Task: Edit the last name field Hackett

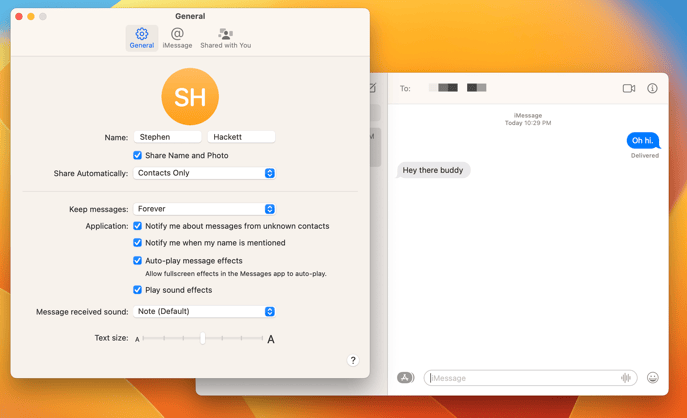Action: [x=241, y=137]
